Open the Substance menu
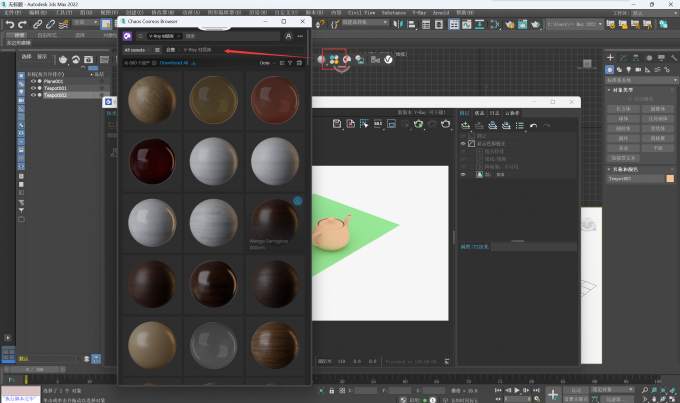Screen dimensions: 680x403 pyautogui.click(x=394, y=13)
